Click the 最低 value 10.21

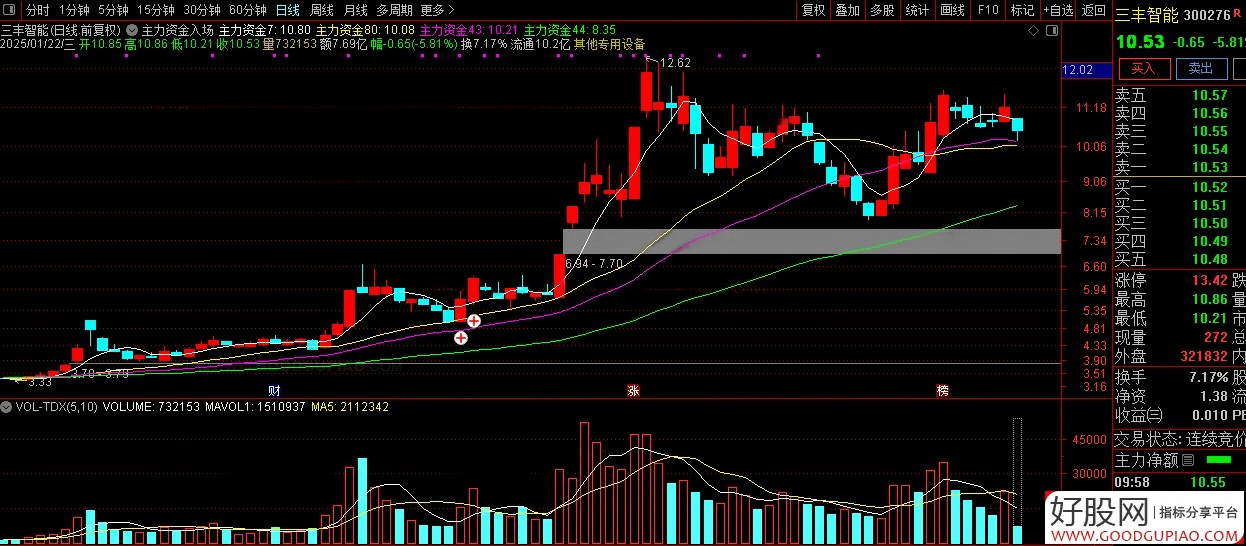click(1209, 318)
